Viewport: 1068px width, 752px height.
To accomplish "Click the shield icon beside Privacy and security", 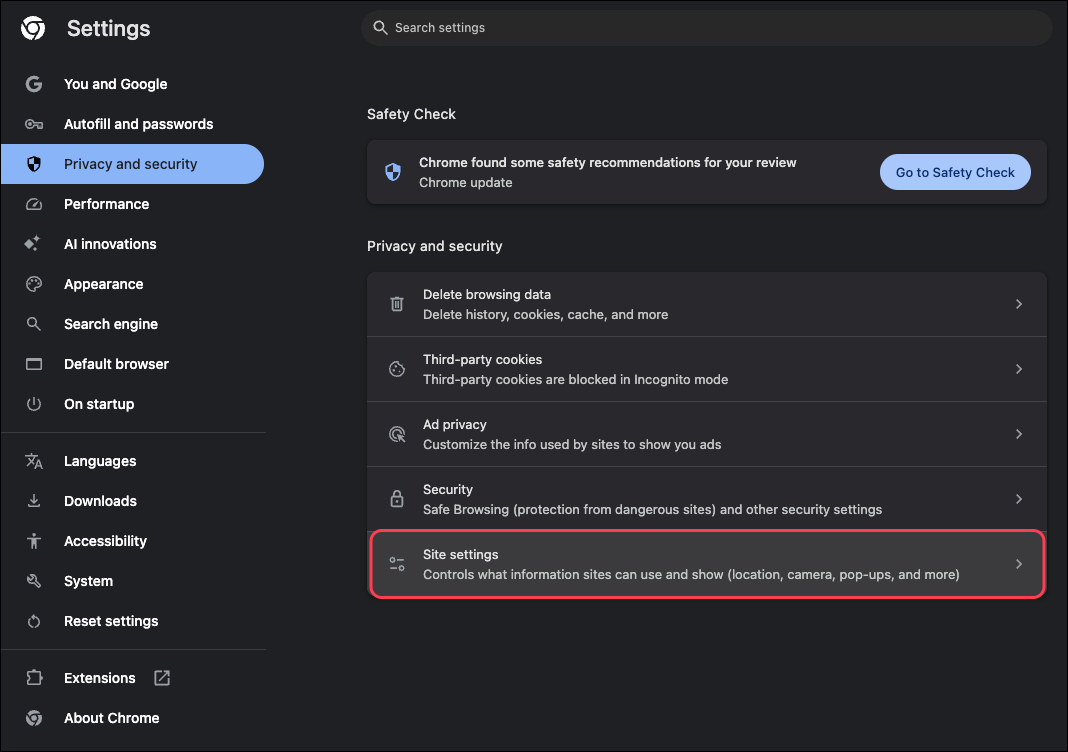I will (33, 164).
